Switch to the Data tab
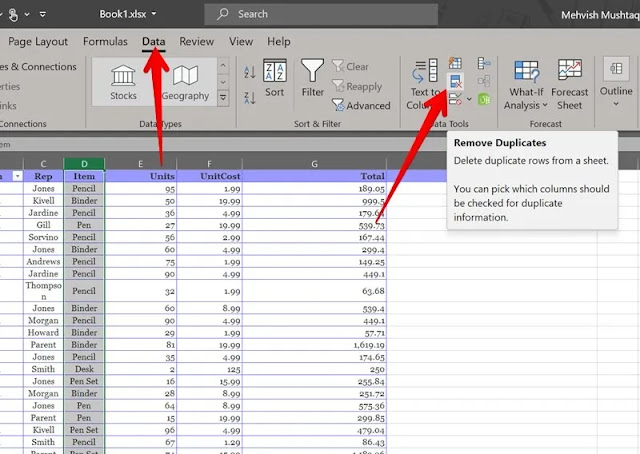 point(153,42)
